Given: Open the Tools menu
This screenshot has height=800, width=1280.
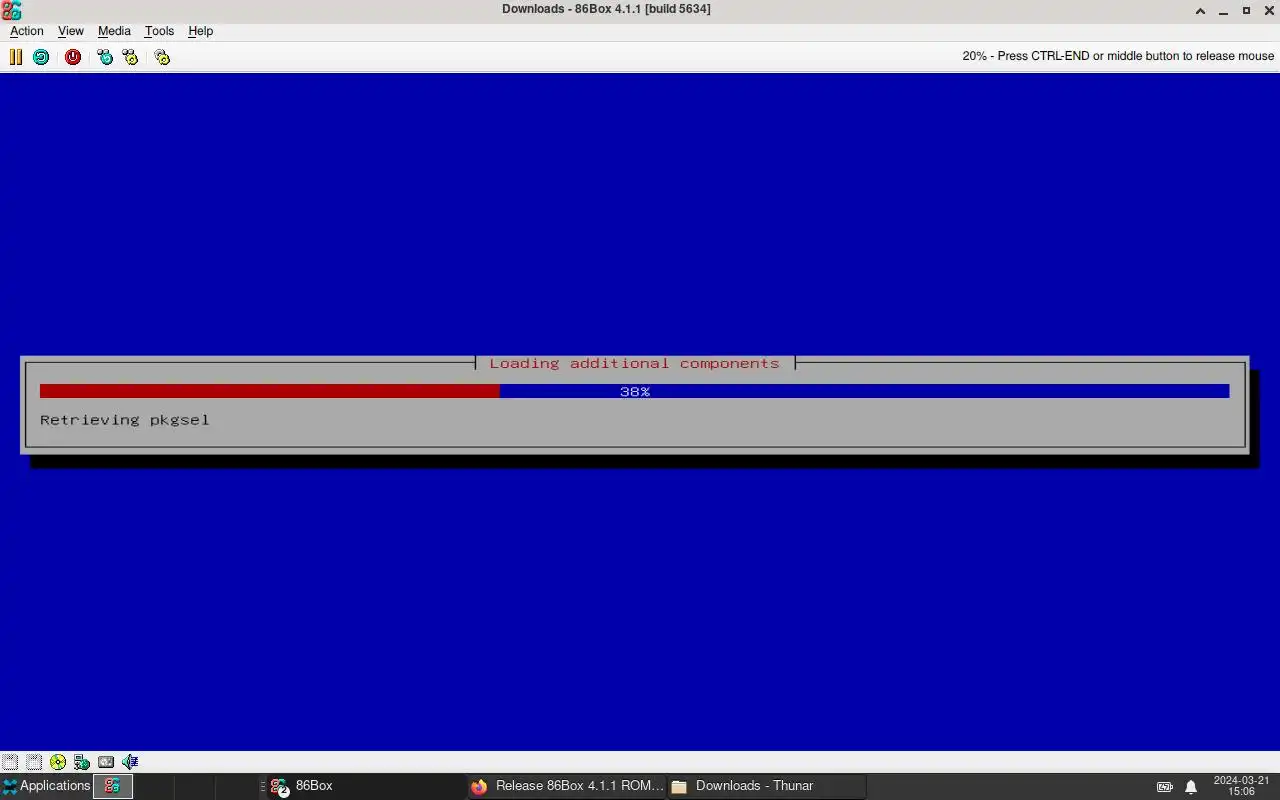Looking at the screenshot, I should [159, 31].
